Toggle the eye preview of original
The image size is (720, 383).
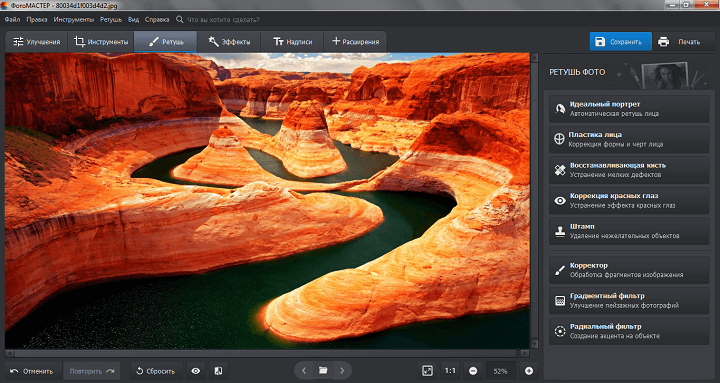(x=196, y=371)
